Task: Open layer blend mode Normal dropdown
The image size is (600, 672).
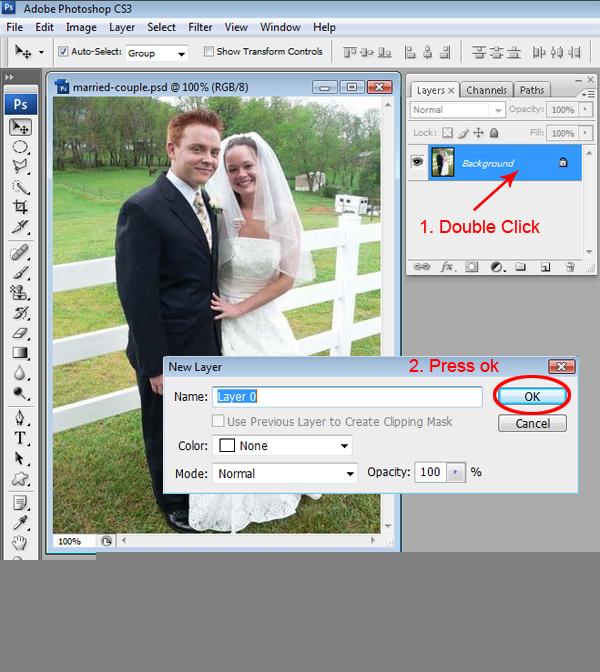Action: click(x=458, y=110)
